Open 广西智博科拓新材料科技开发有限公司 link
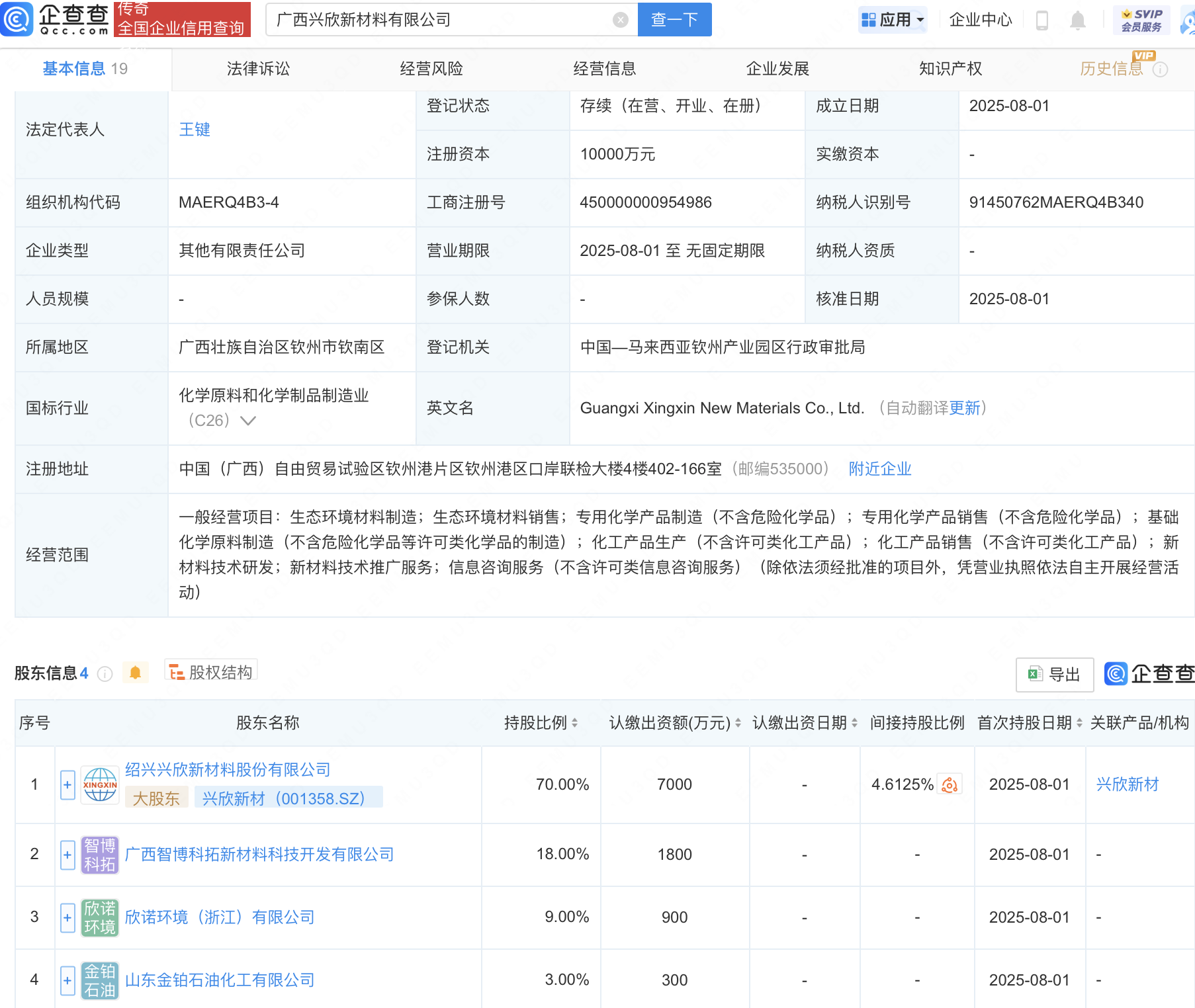The width and height of the screenshot is (1195, 1008). (259, 855)
